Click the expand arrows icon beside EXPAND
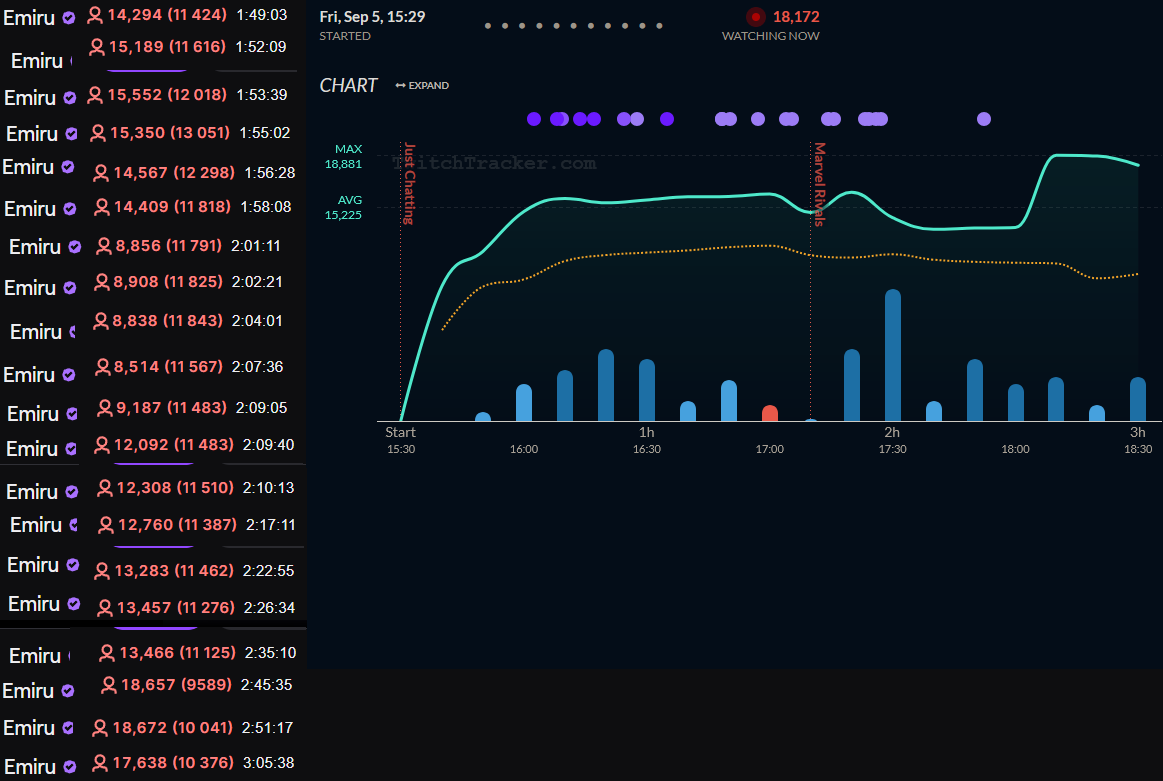 [x=401, y=86]
